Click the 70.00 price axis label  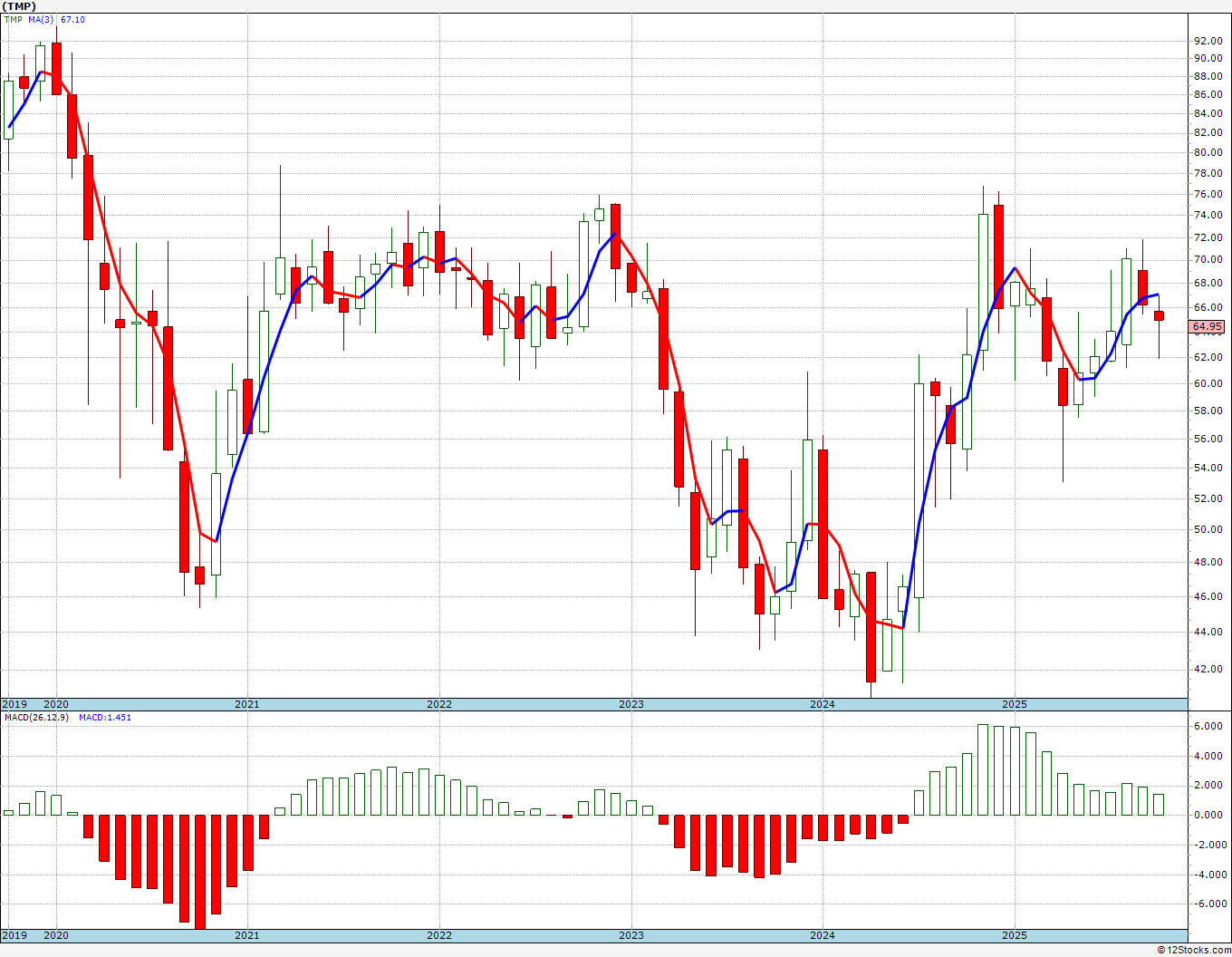[x=1208, y=259]
